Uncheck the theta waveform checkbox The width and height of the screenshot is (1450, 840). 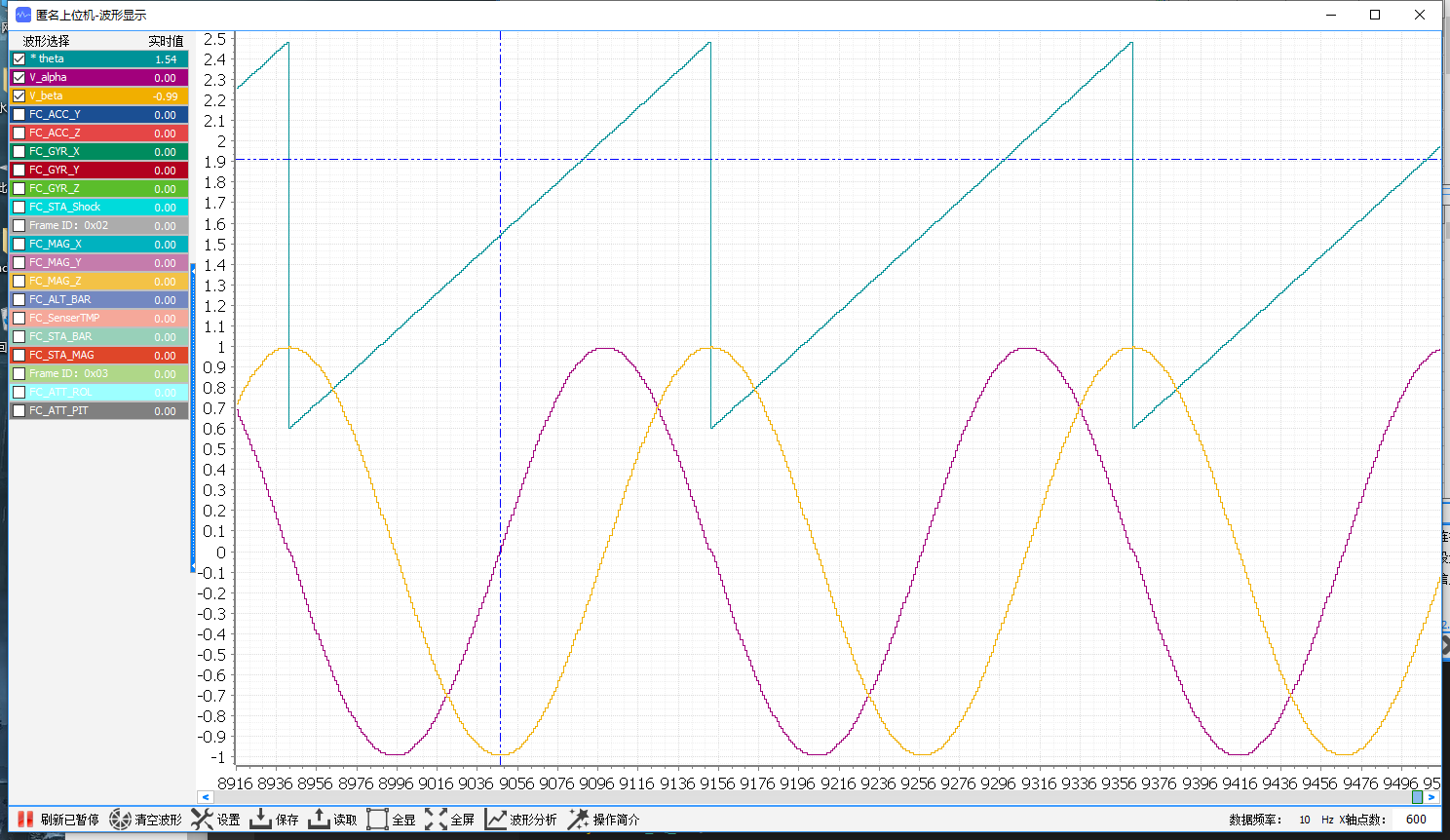(x=19, y=58)
